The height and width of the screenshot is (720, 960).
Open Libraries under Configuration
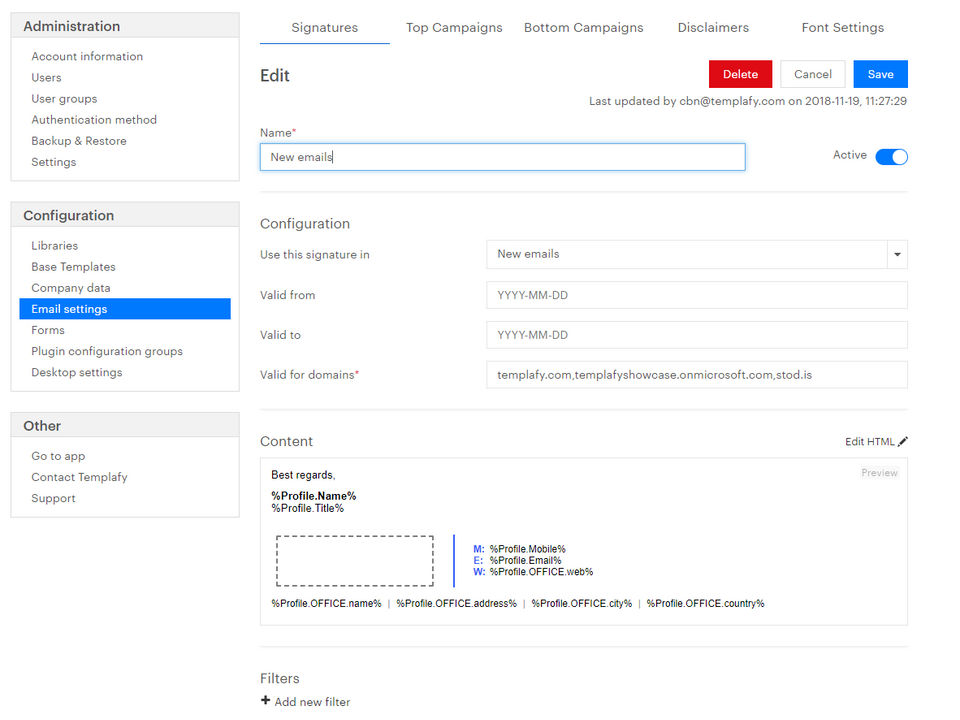click(54, 246)
